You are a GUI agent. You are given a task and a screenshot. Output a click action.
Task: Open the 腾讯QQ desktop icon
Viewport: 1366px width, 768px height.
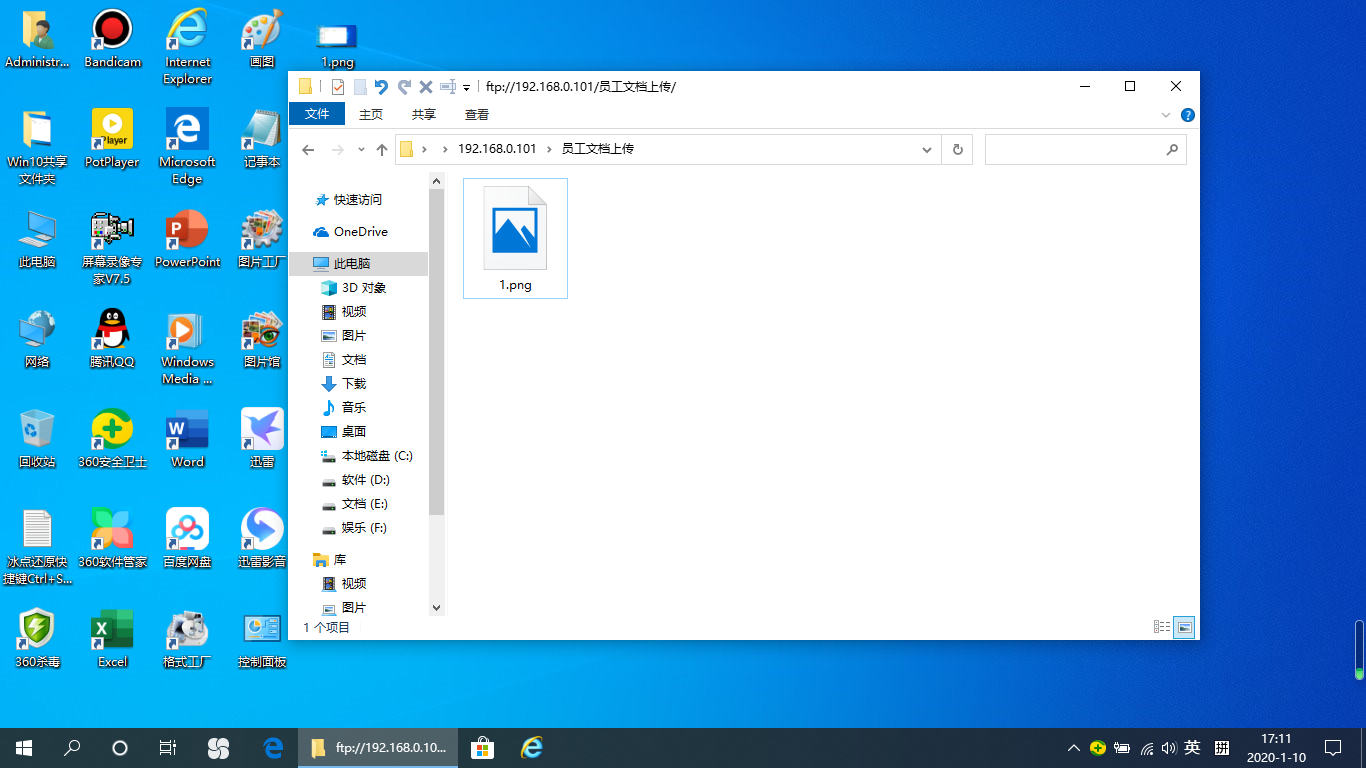112,339
